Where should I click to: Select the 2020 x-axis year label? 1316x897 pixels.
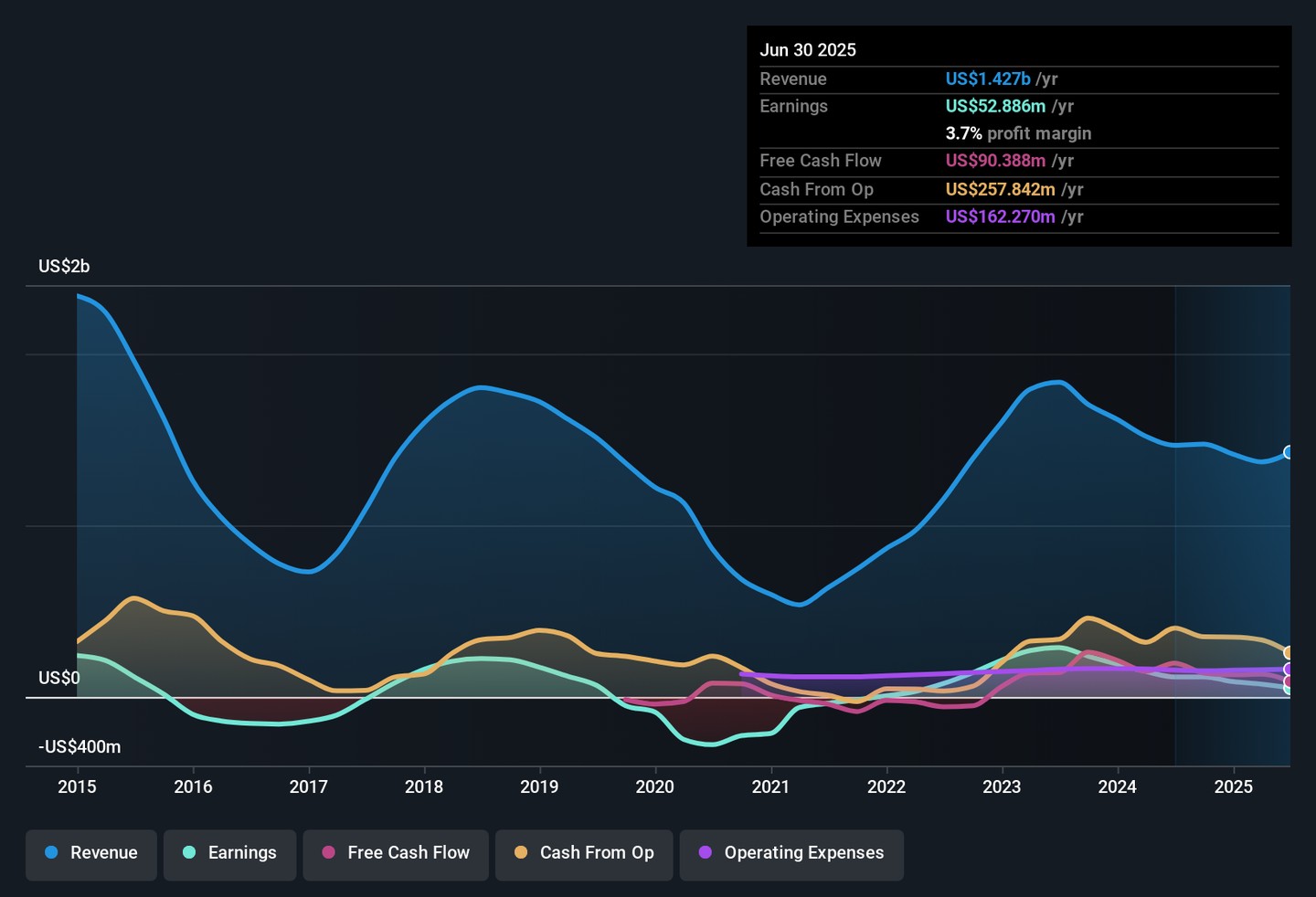coord(655,787)
